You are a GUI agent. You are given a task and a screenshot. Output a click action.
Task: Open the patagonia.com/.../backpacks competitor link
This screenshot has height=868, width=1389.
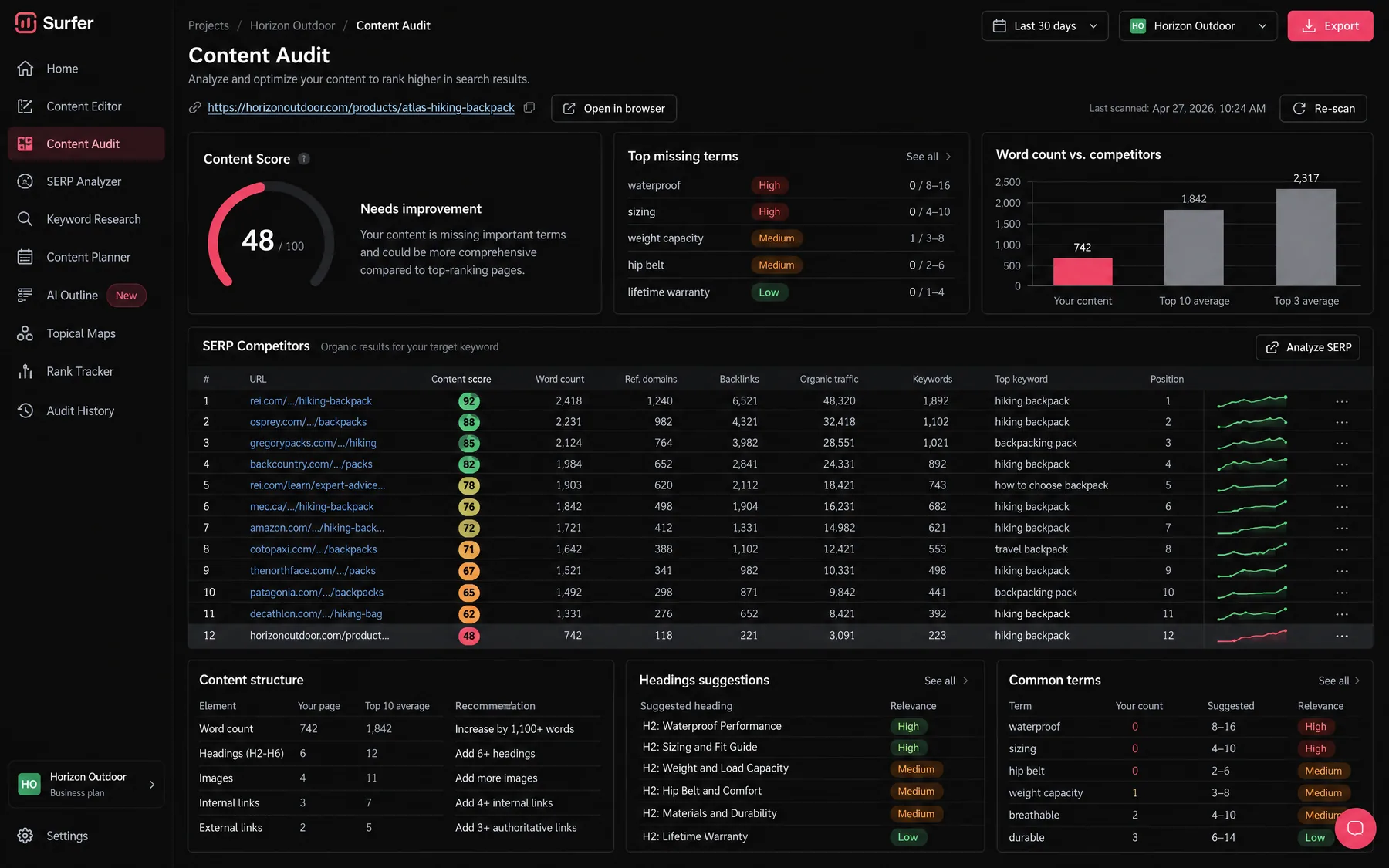pos(316,593)
